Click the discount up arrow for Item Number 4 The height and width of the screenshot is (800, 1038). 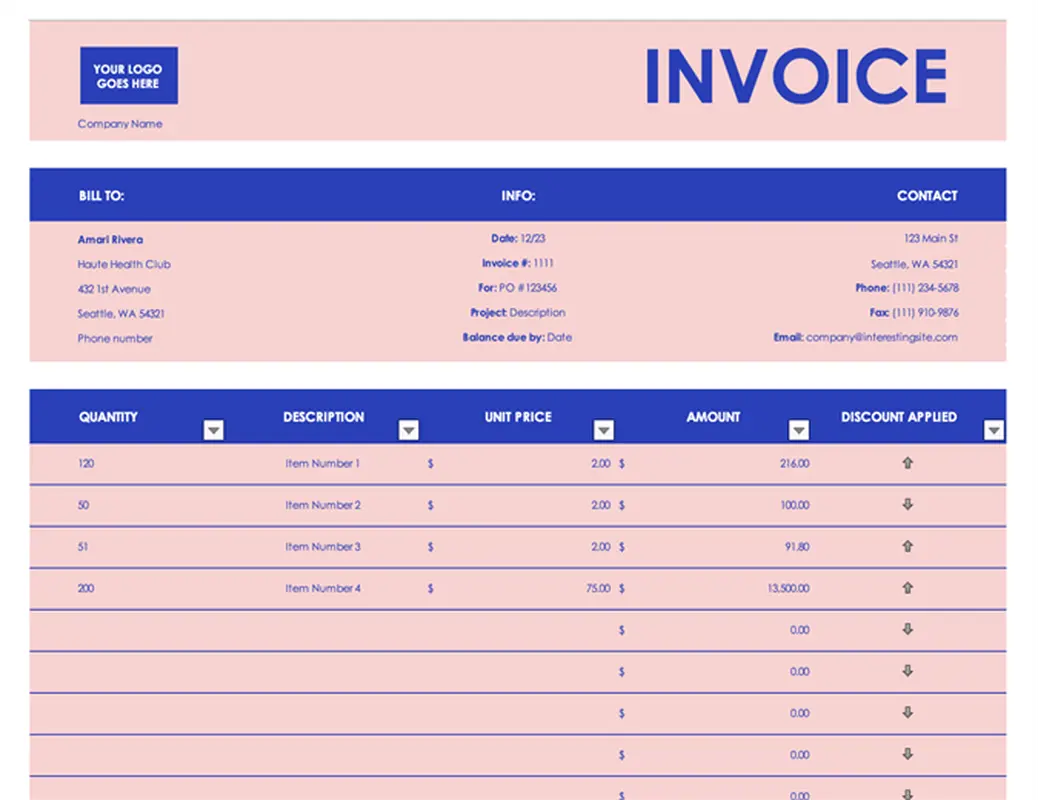(x=907, y=588)
